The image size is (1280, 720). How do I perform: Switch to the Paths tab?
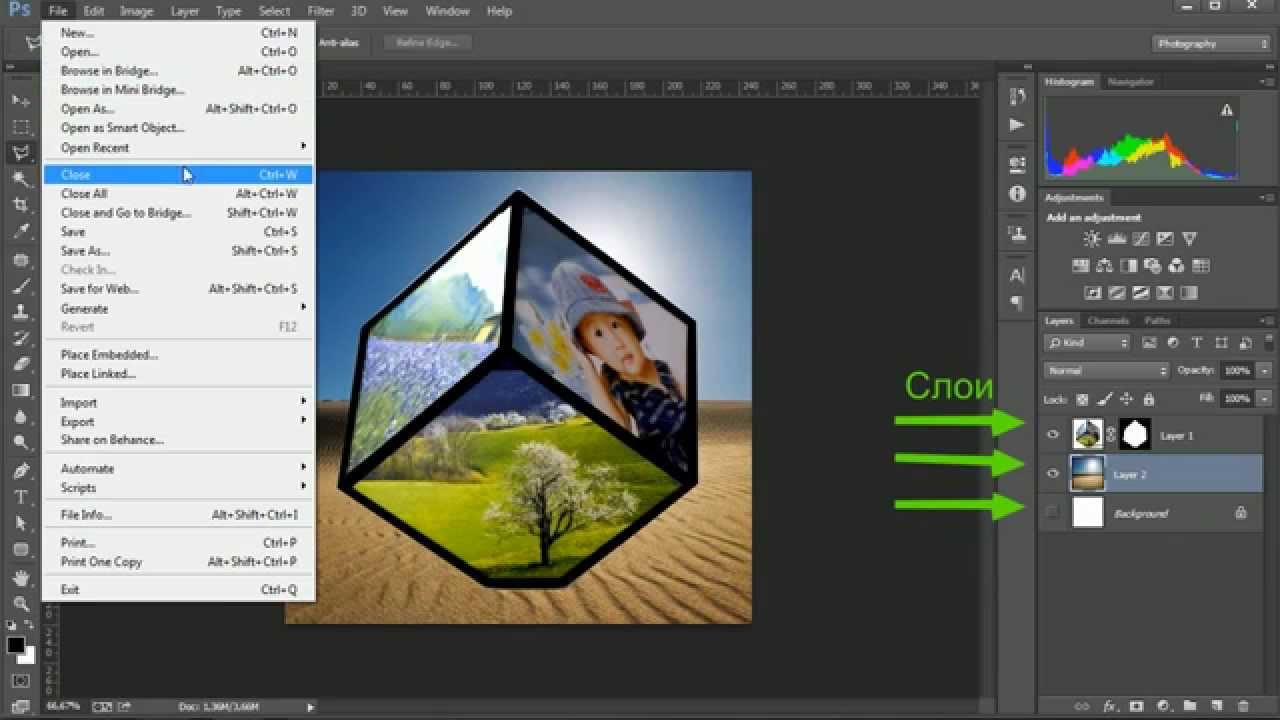click(1157, 321)
